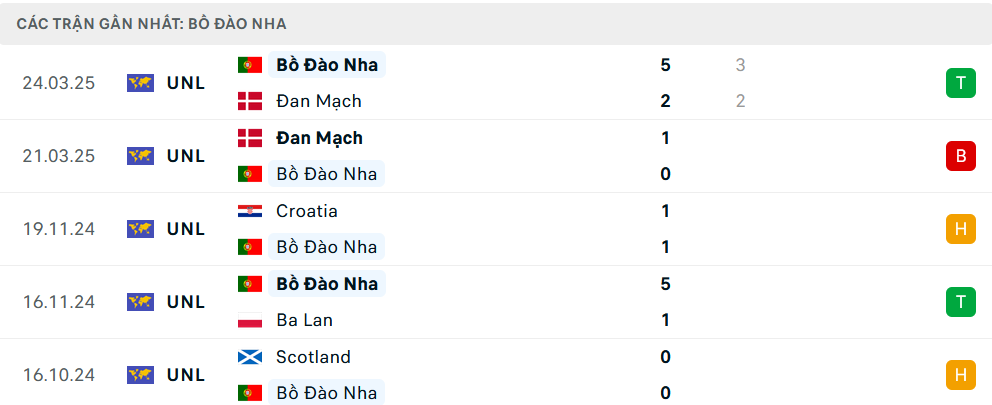Click the red B result badge
The width and height of the screenshot is (992, 405).
[x=960, y=156]
